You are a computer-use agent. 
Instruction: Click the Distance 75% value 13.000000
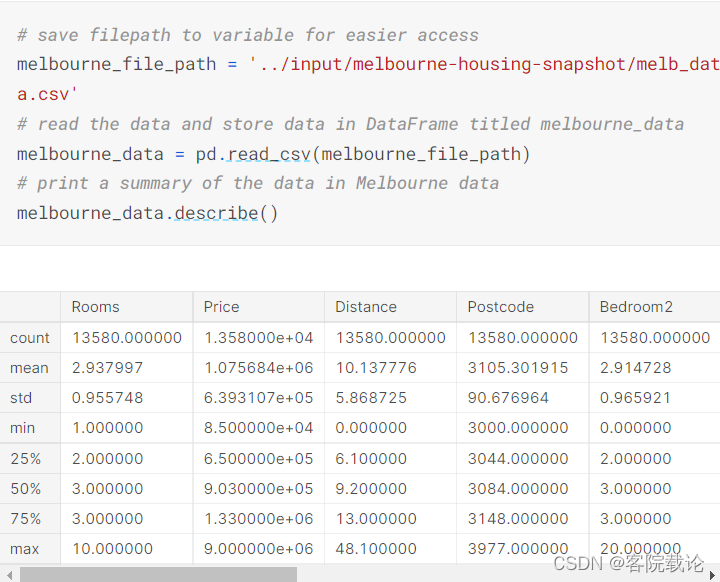(x=376, y=519)
